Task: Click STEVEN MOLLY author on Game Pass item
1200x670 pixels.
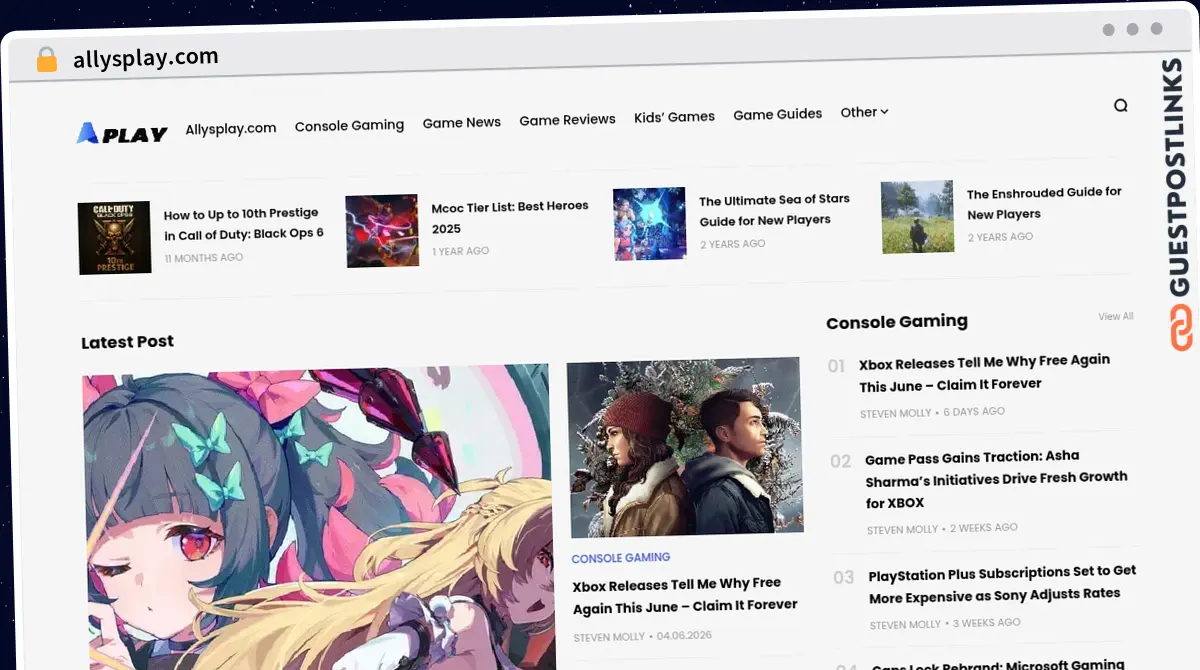Action: (x=903, y=530)
